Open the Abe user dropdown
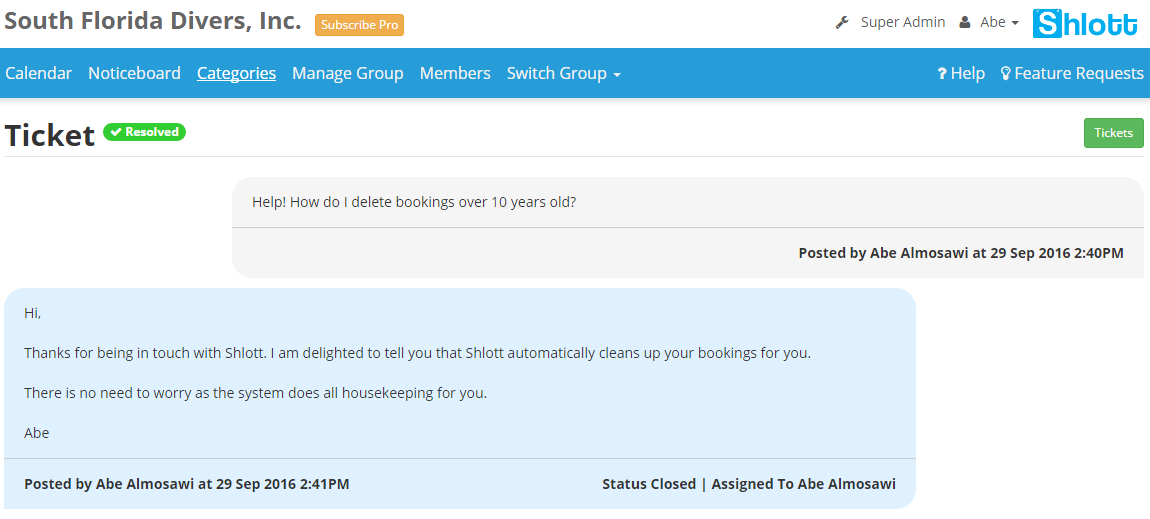The image size is (1150, 519). point(999,23)
